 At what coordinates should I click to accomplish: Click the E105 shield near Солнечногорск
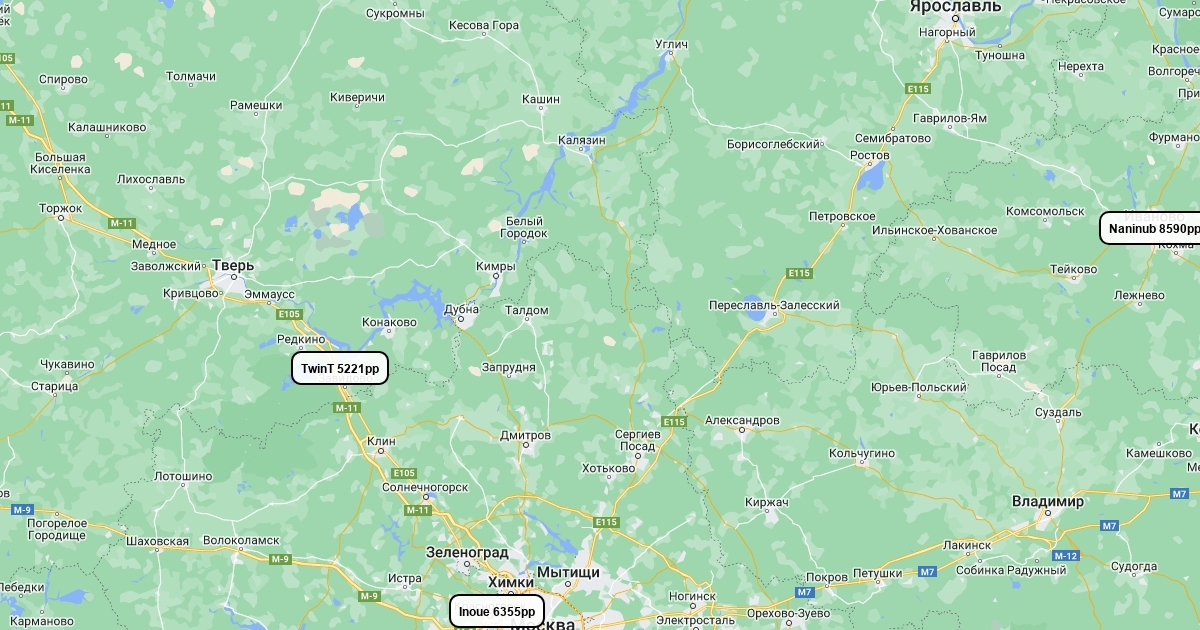[404, 472]
